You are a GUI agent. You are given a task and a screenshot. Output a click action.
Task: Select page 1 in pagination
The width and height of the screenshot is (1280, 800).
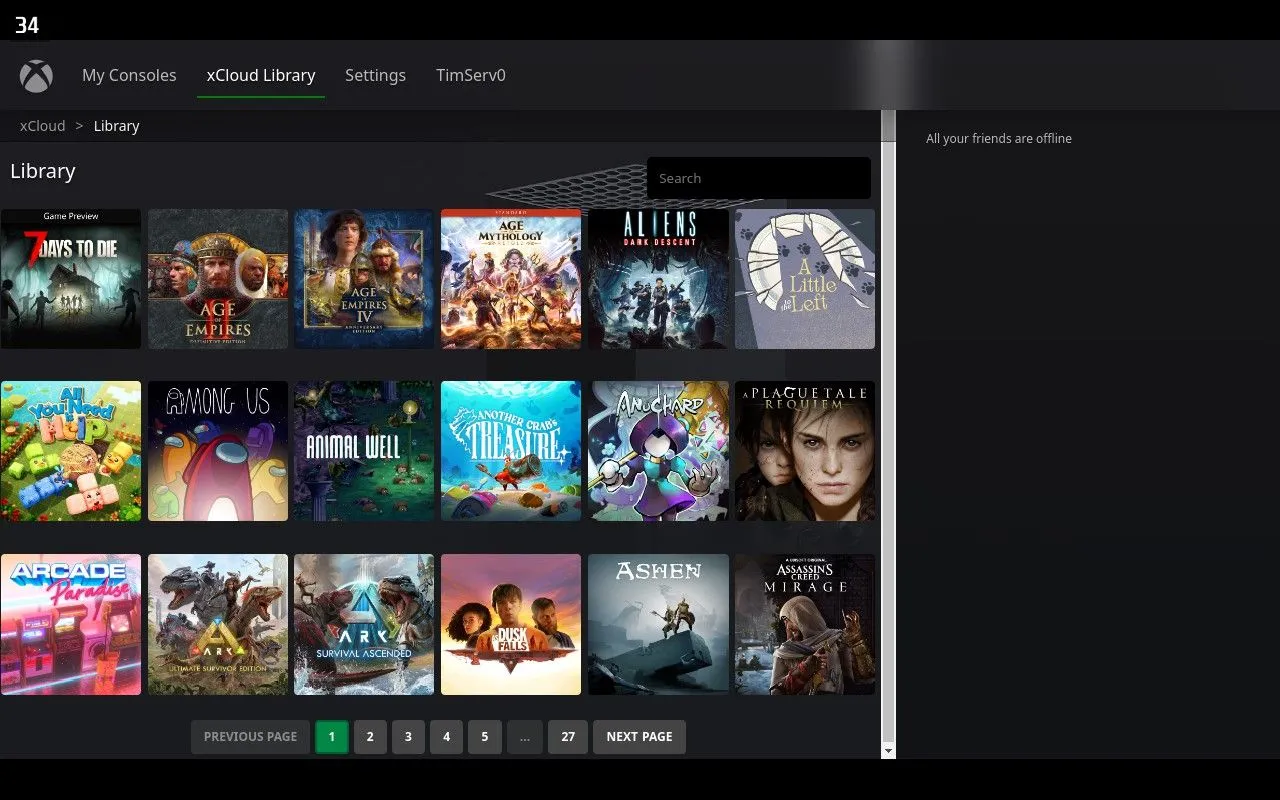pos(332,737)
